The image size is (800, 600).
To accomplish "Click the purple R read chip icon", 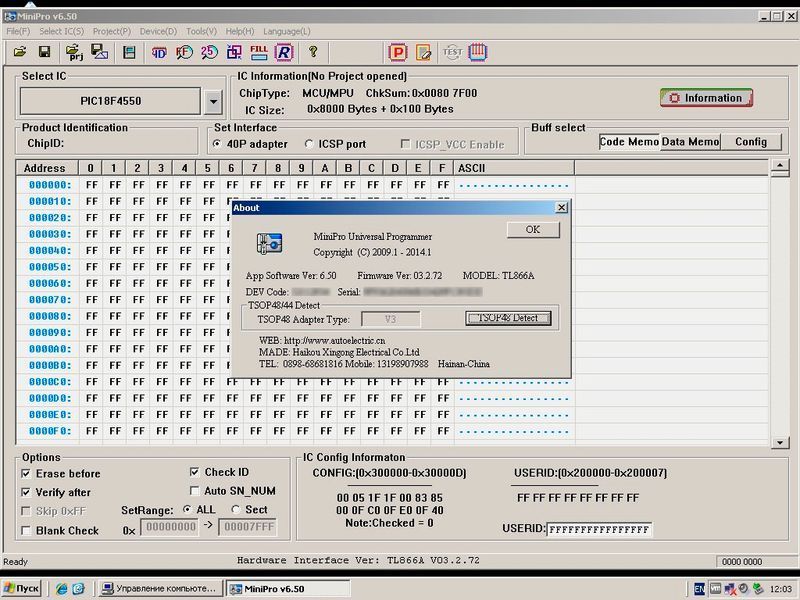I will [284, 52].
